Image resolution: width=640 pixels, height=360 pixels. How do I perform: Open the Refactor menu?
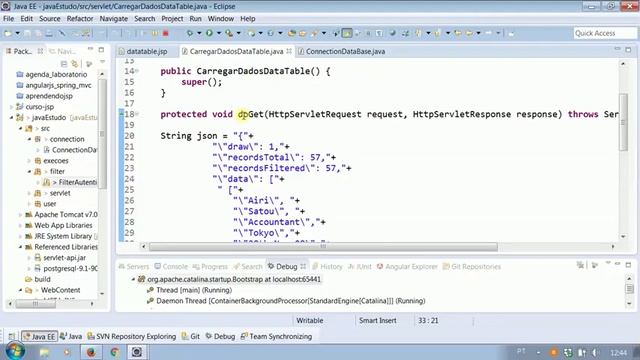click(80, 19)
